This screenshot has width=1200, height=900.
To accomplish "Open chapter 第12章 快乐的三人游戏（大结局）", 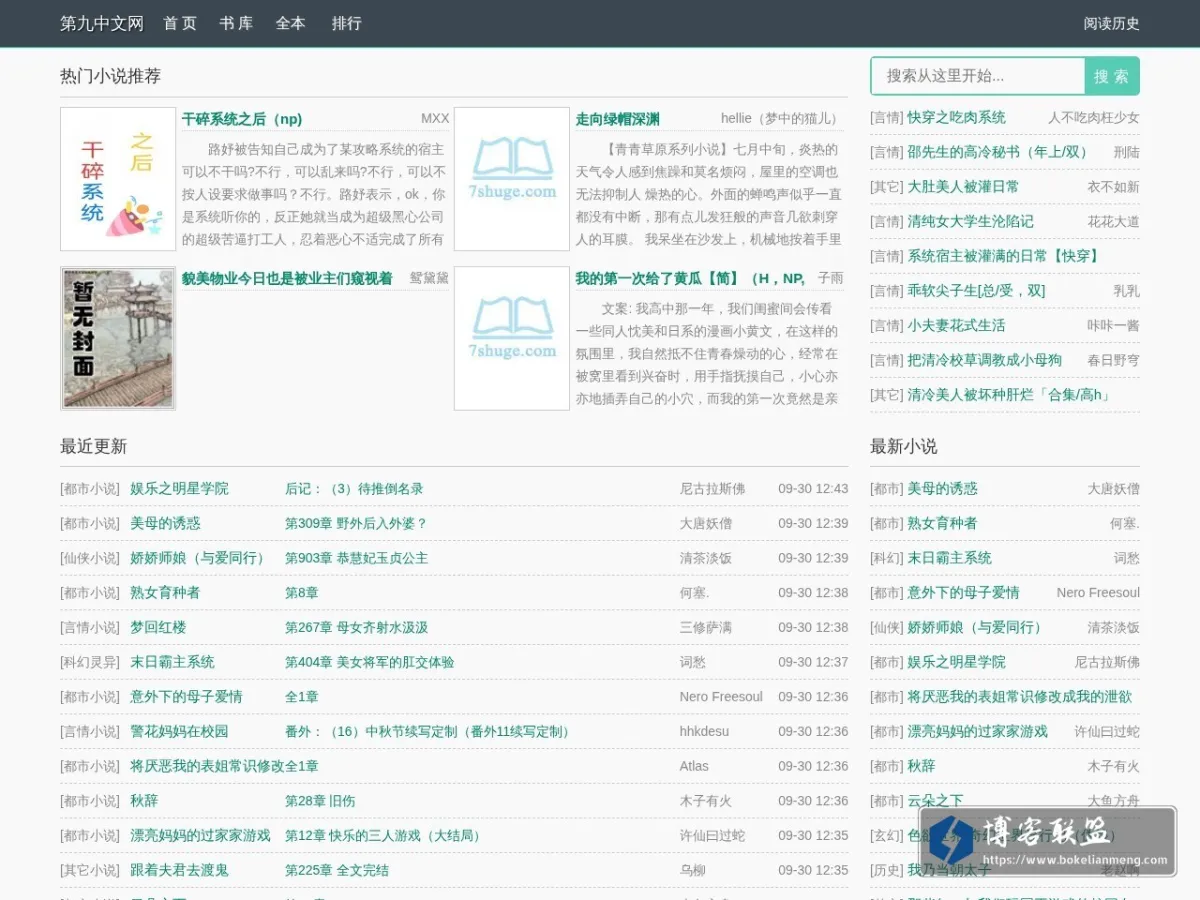I will coord(385,835).
